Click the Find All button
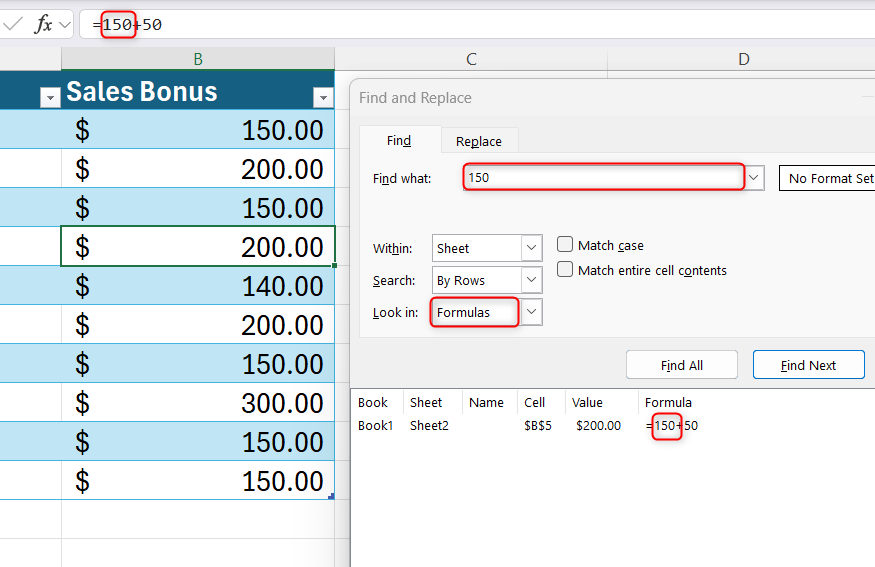Viewport: 875px width, 567px height. pyautogui.click(x=681, y=365)
